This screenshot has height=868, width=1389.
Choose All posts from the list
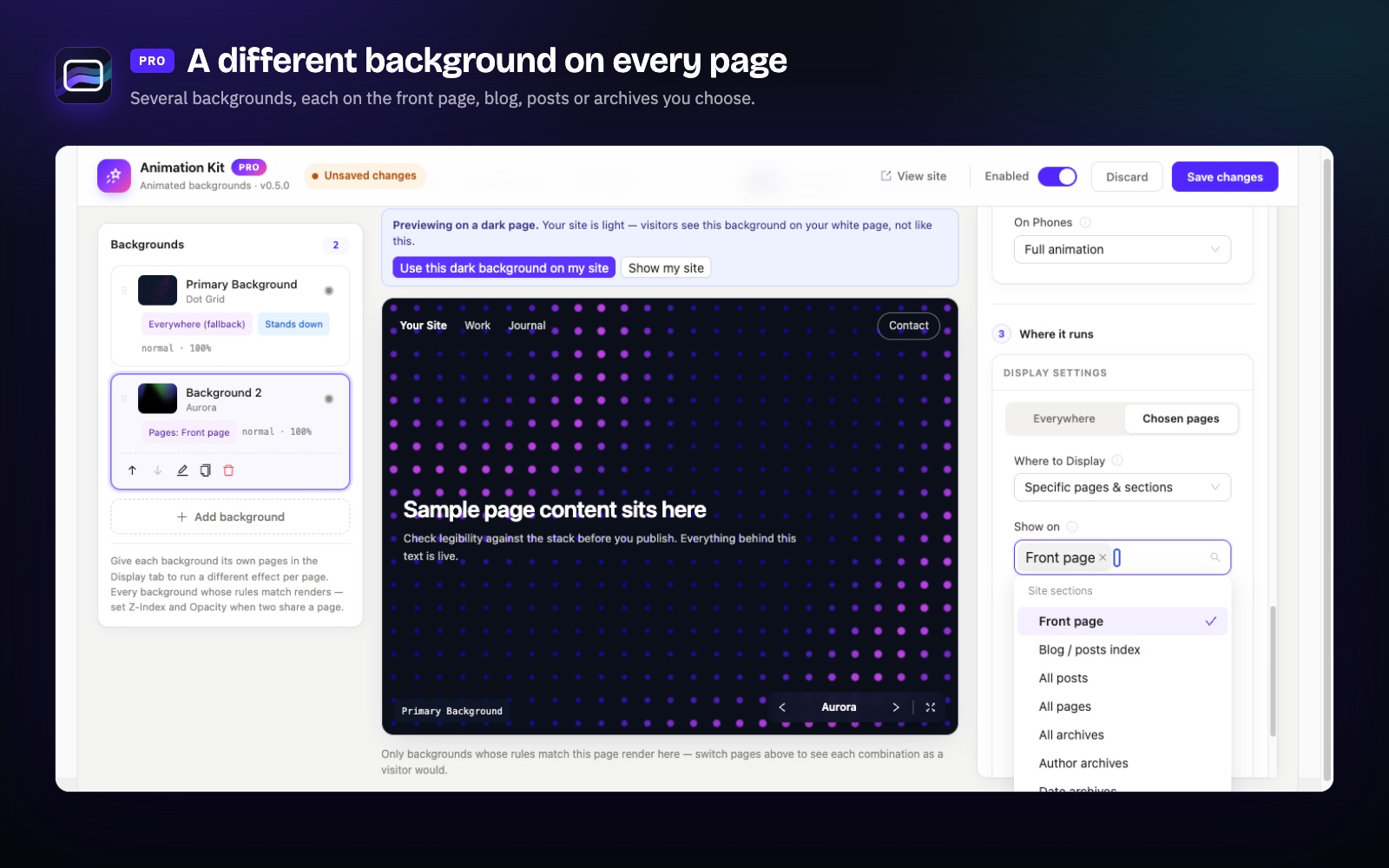(1122, 679)
